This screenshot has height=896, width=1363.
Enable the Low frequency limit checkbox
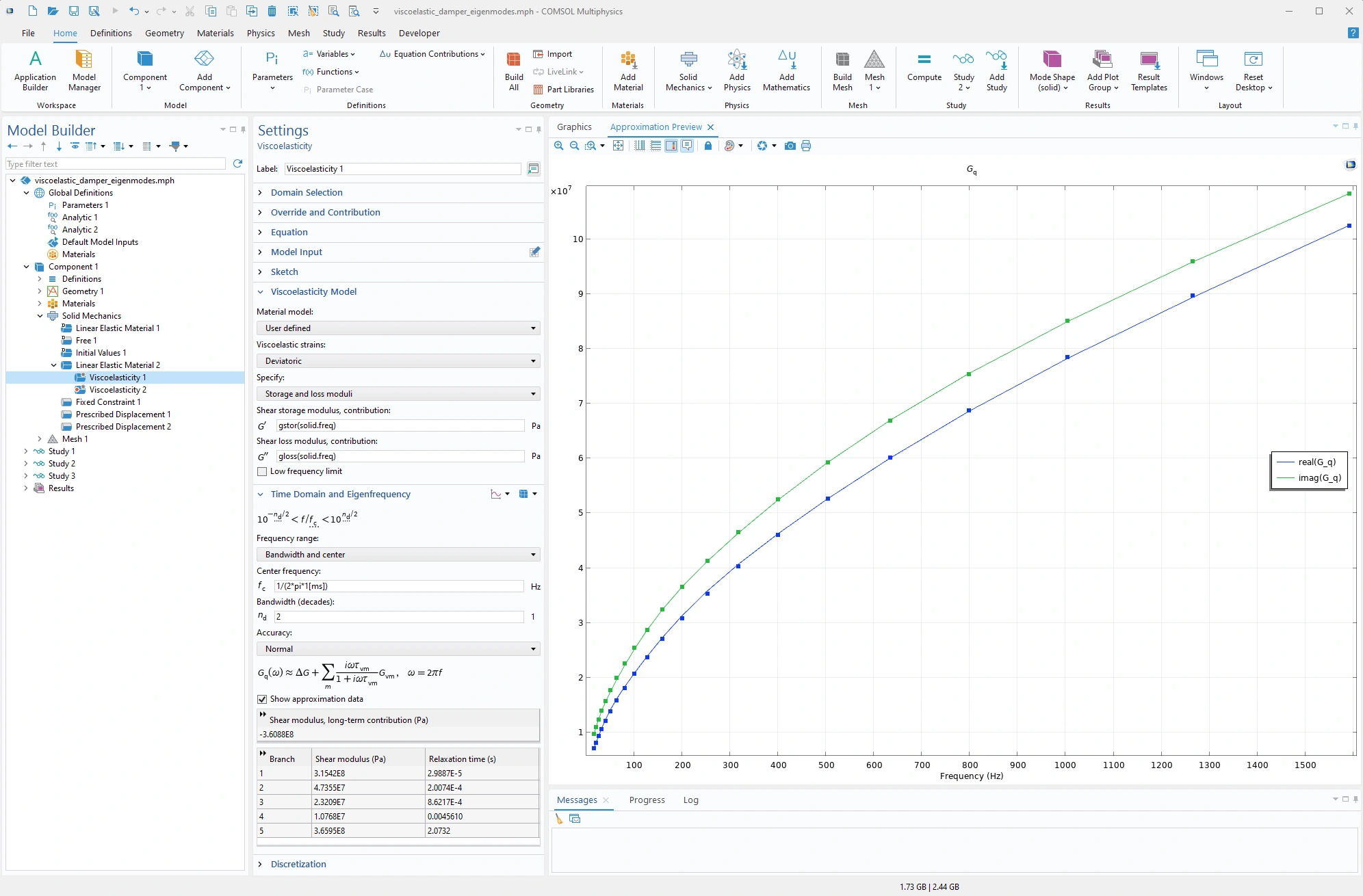pyautogui.click(x=262, y=471)
